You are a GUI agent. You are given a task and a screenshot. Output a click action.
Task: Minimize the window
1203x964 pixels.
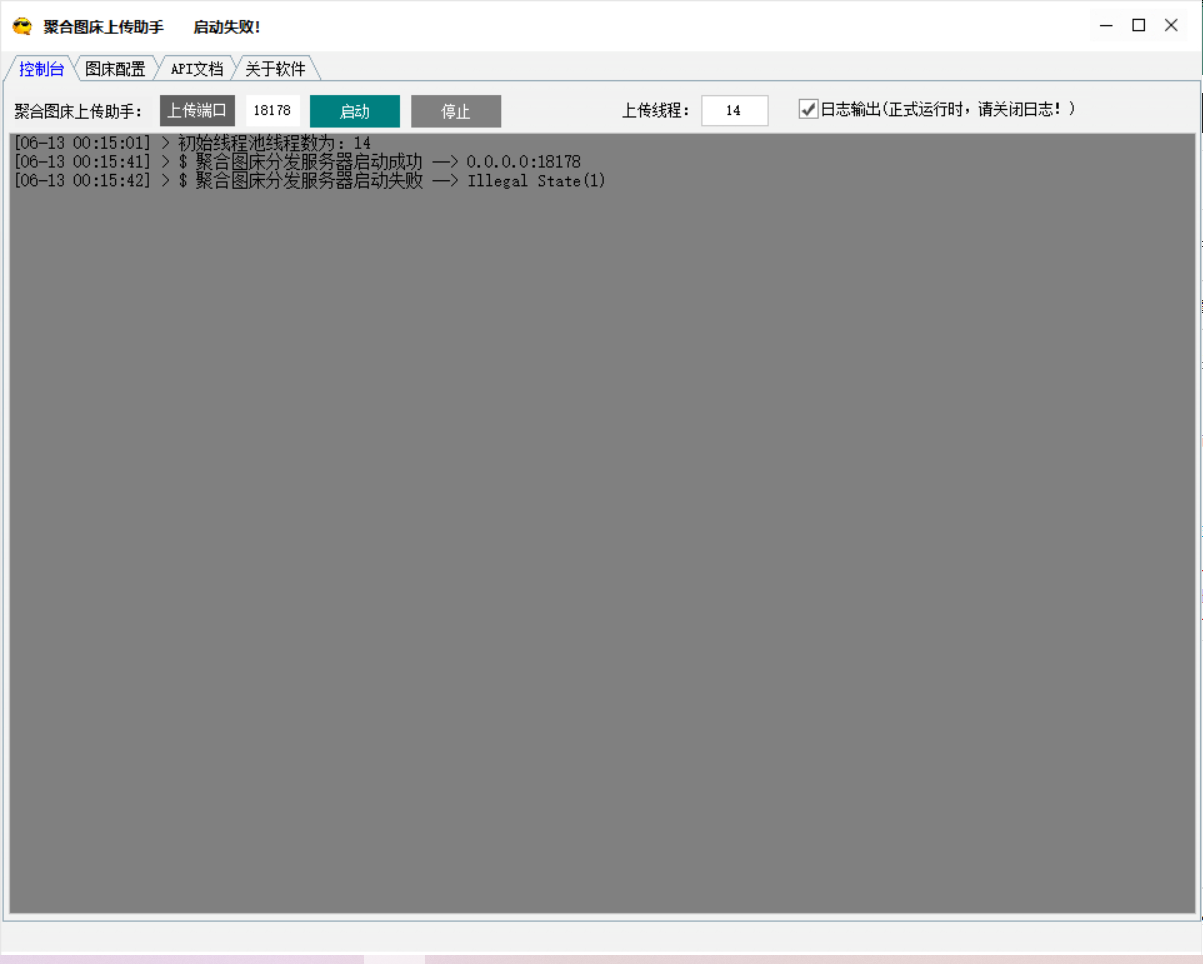1106,26
